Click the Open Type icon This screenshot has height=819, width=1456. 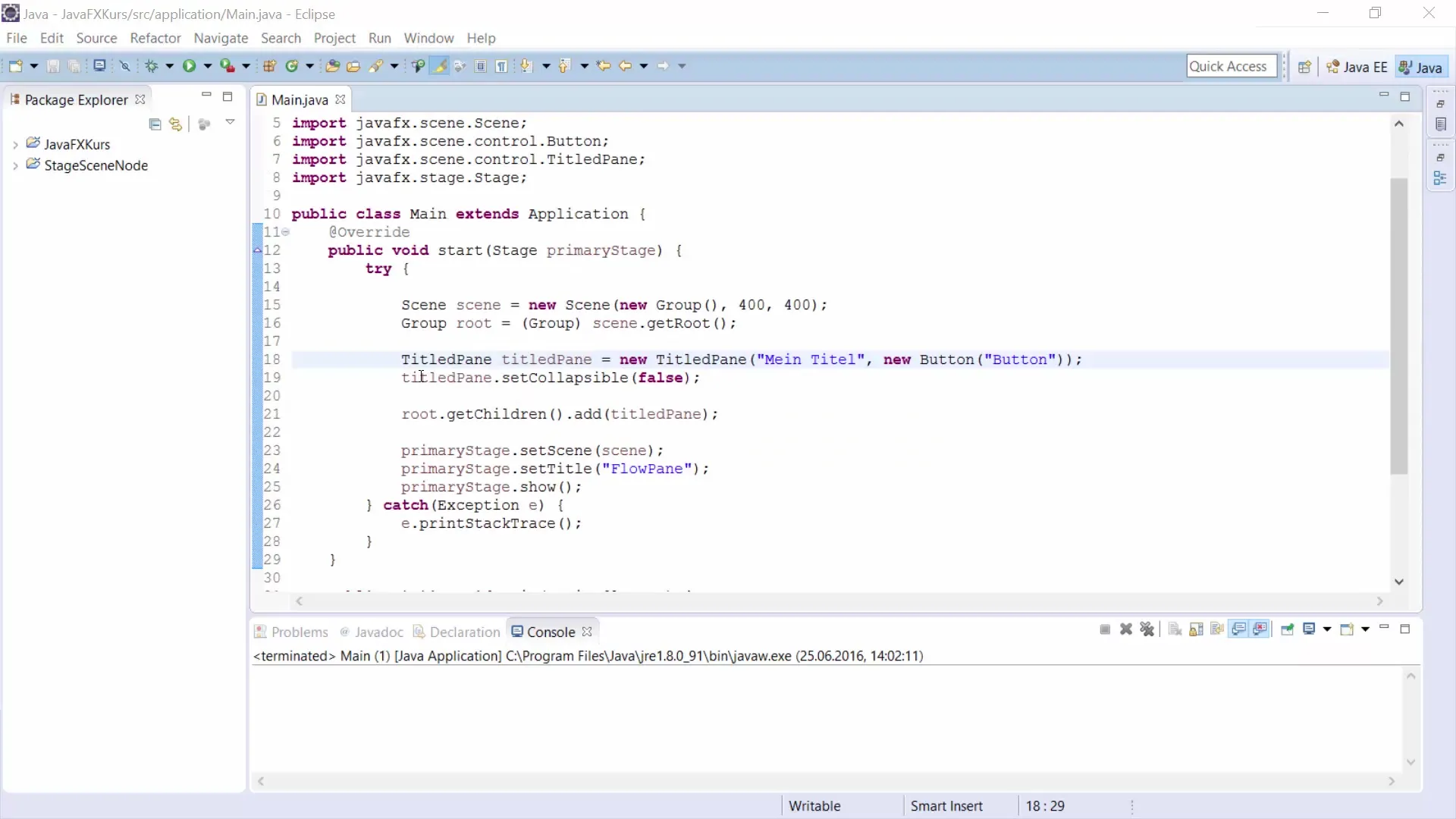332,66
